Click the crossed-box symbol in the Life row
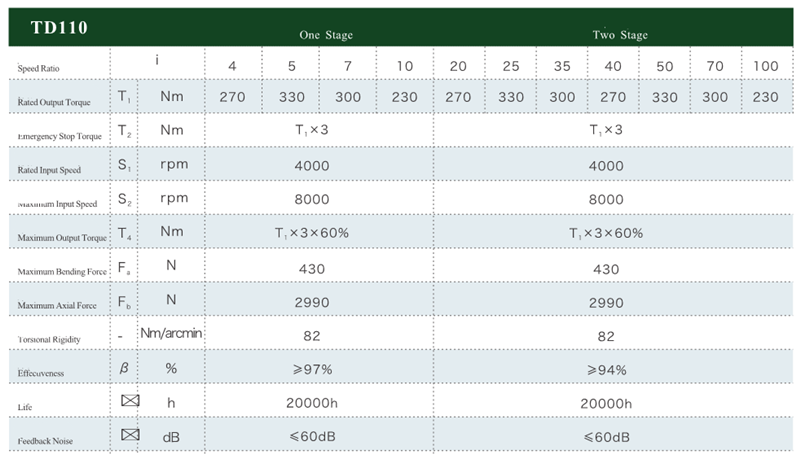 pos(128,402)
